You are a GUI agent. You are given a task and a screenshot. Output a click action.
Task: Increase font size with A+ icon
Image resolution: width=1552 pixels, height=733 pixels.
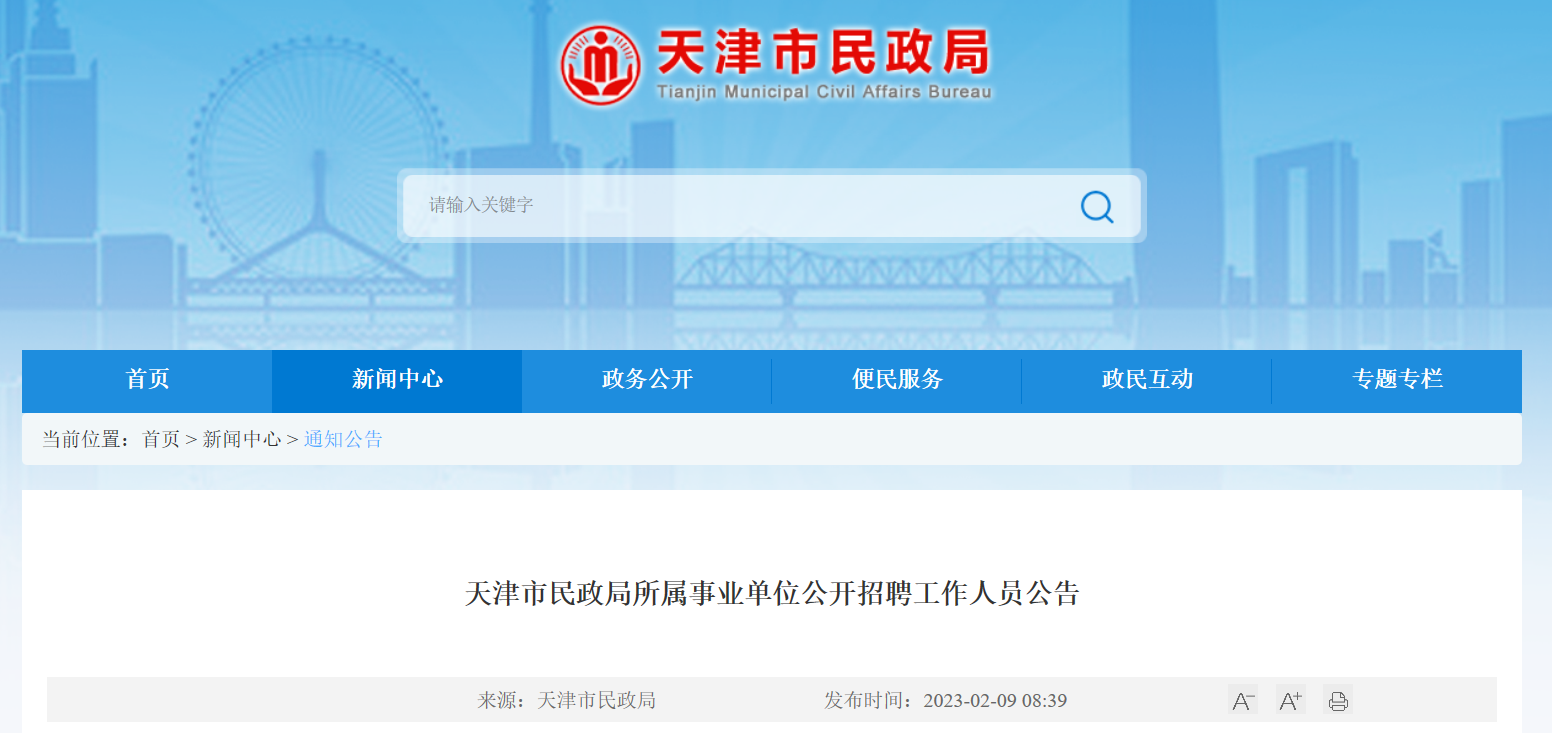1290,700
